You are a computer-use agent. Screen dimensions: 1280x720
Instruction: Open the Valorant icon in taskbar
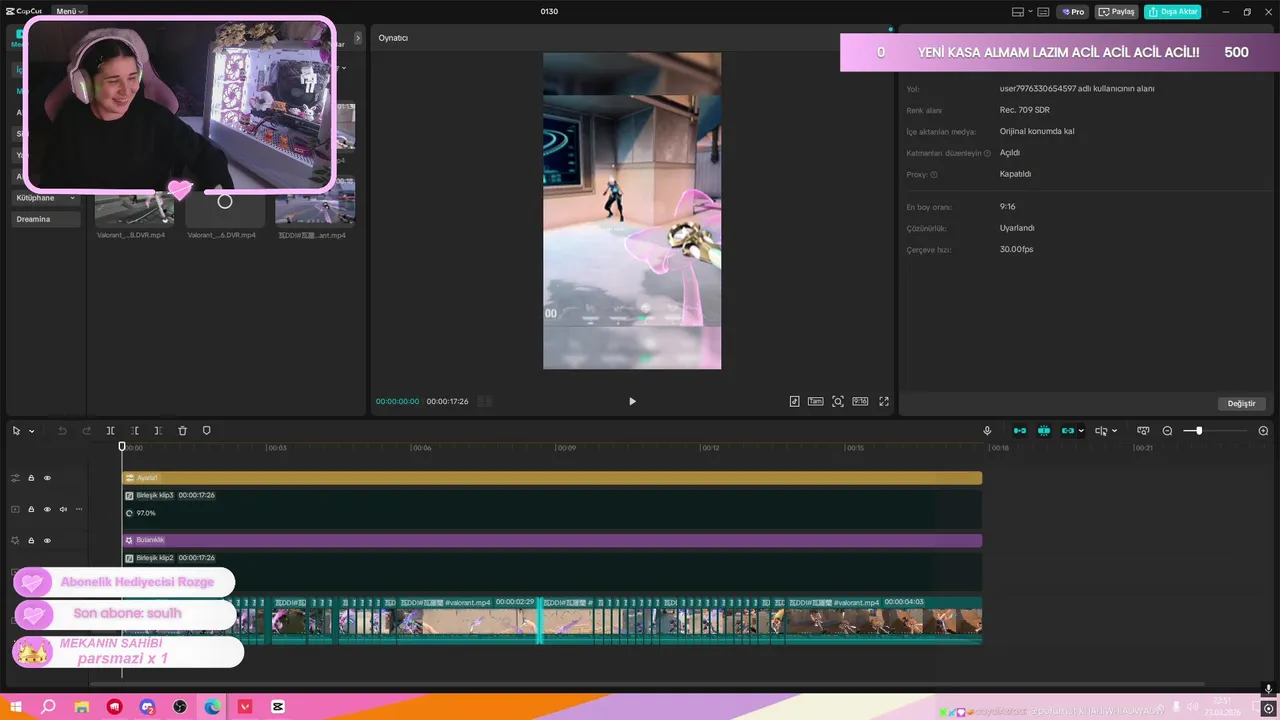click(x=245, y=707)
